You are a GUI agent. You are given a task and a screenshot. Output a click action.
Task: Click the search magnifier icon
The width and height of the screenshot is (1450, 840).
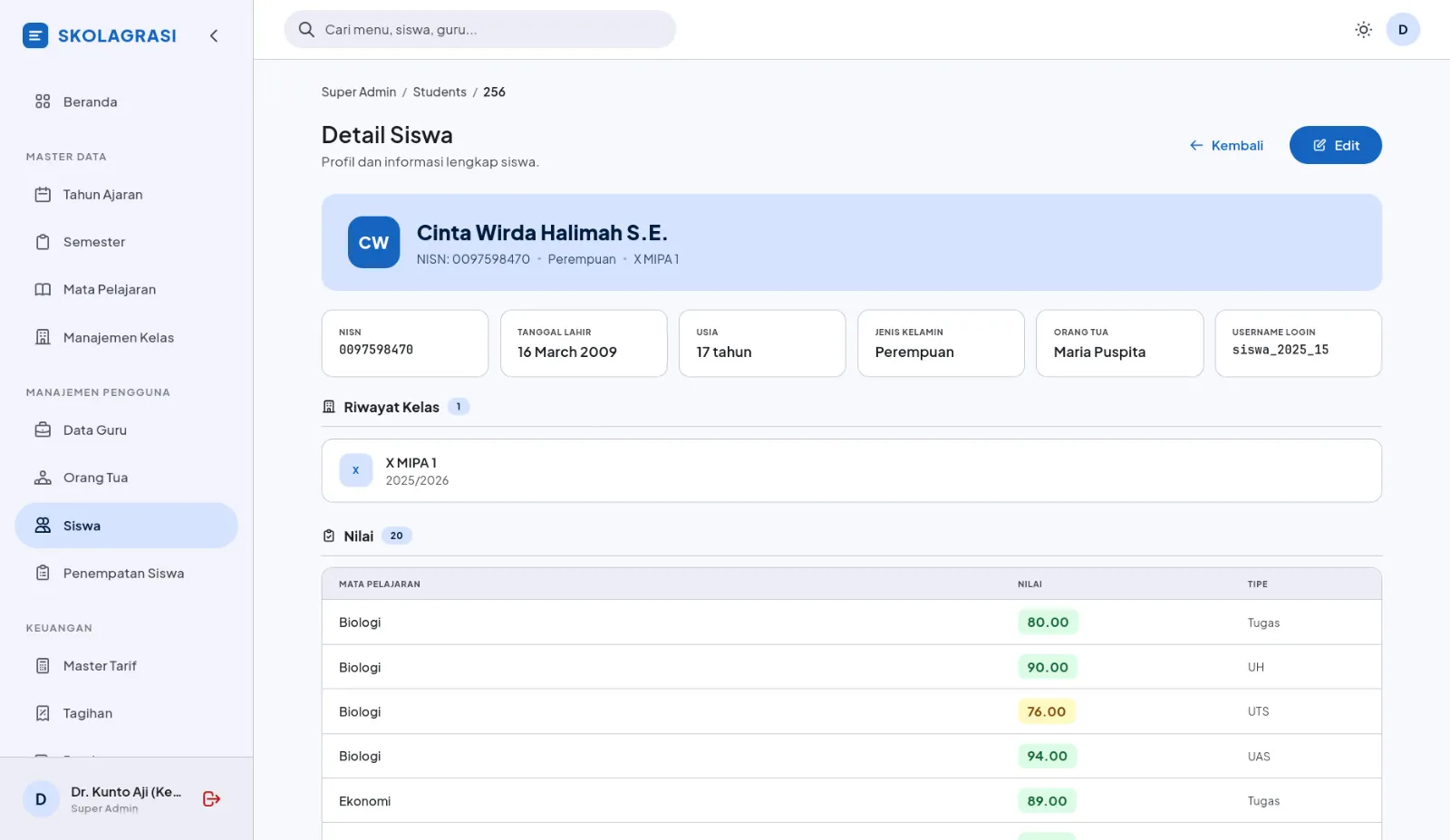[306, 29]
